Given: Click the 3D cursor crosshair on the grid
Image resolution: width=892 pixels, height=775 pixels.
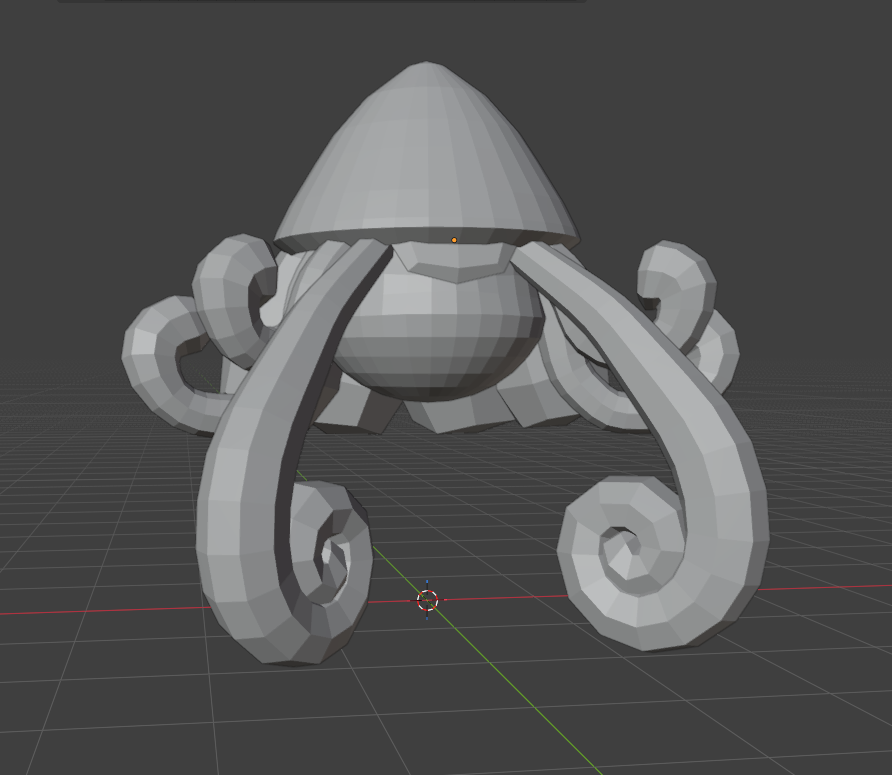Looking at the screenshot, I should 427,600.
